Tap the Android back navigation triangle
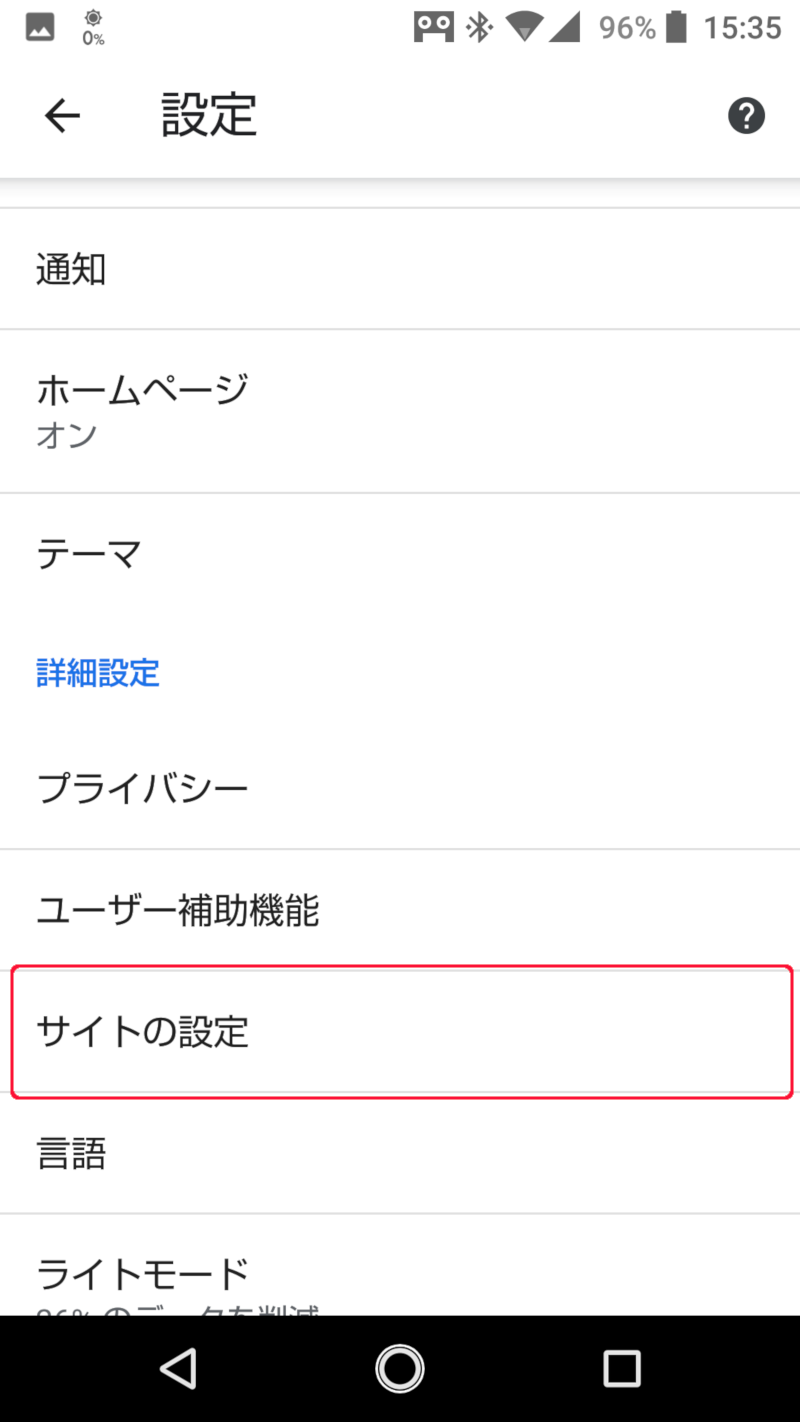The width and height of the screenshot is (800, 1422). pyautogui.click(x=179, y=1368)
